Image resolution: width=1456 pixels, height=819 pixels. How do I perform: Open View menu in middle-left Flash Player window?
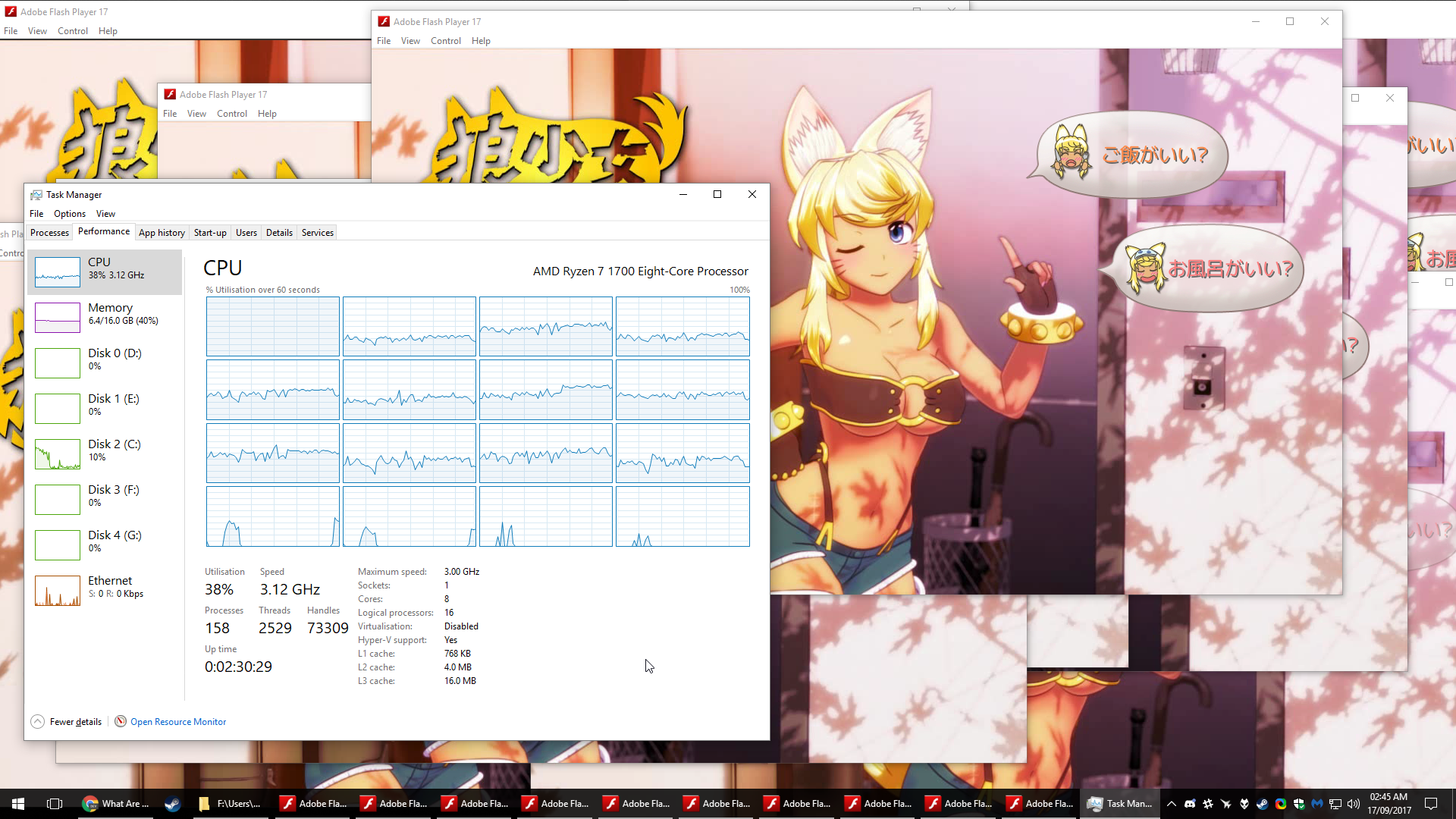click(x=196, y=114)
